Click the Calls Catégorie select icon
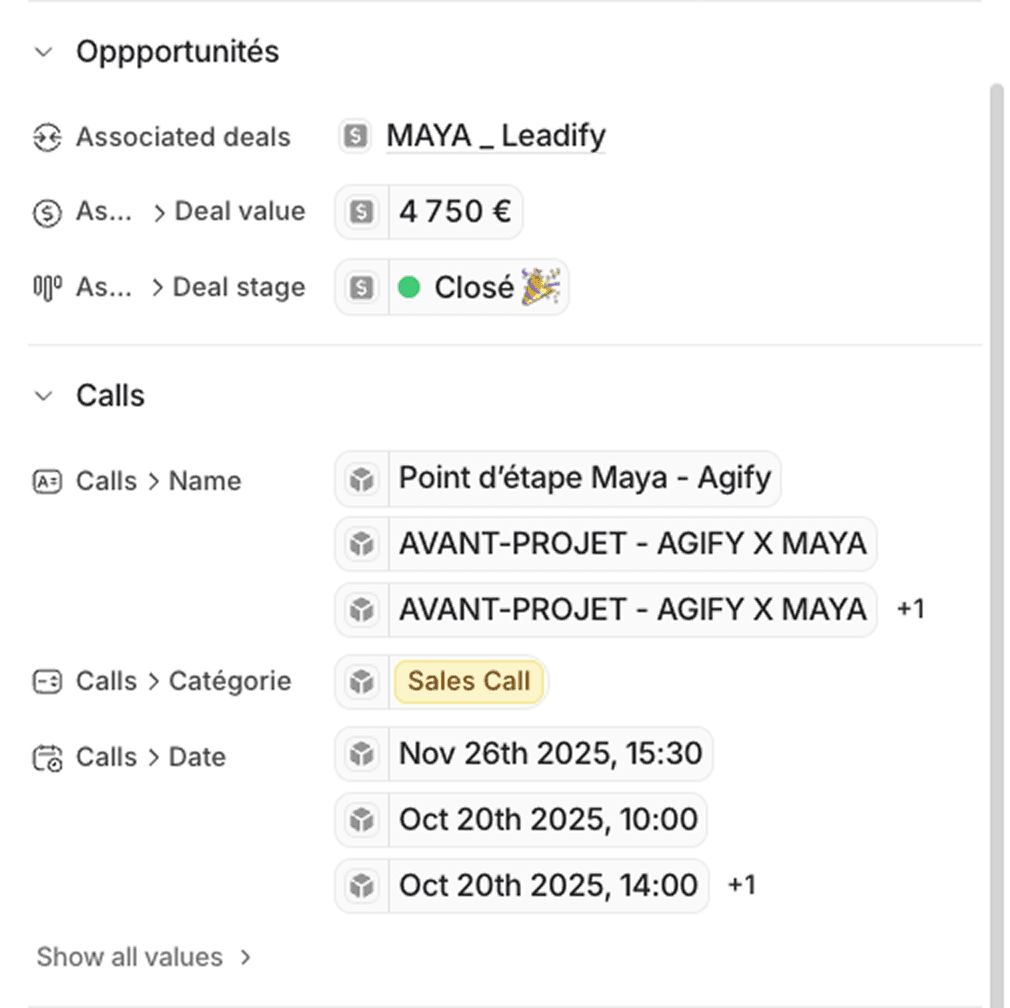Image resolution: width=1010 pixels, height=1008 pixels. coord(47,682)
